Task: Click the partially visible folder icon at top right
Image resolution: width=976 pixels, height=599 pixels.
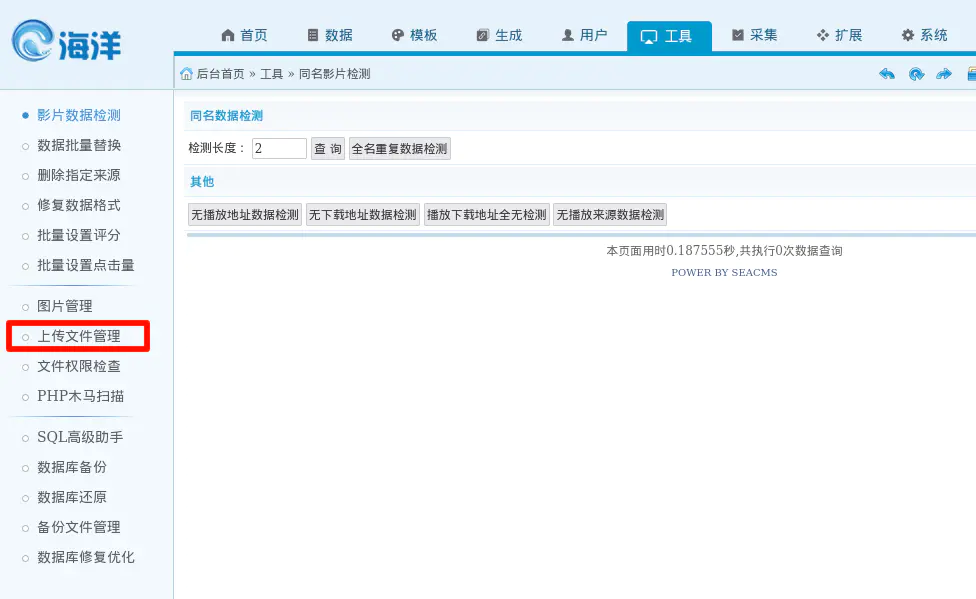Action: pos(971,74)
